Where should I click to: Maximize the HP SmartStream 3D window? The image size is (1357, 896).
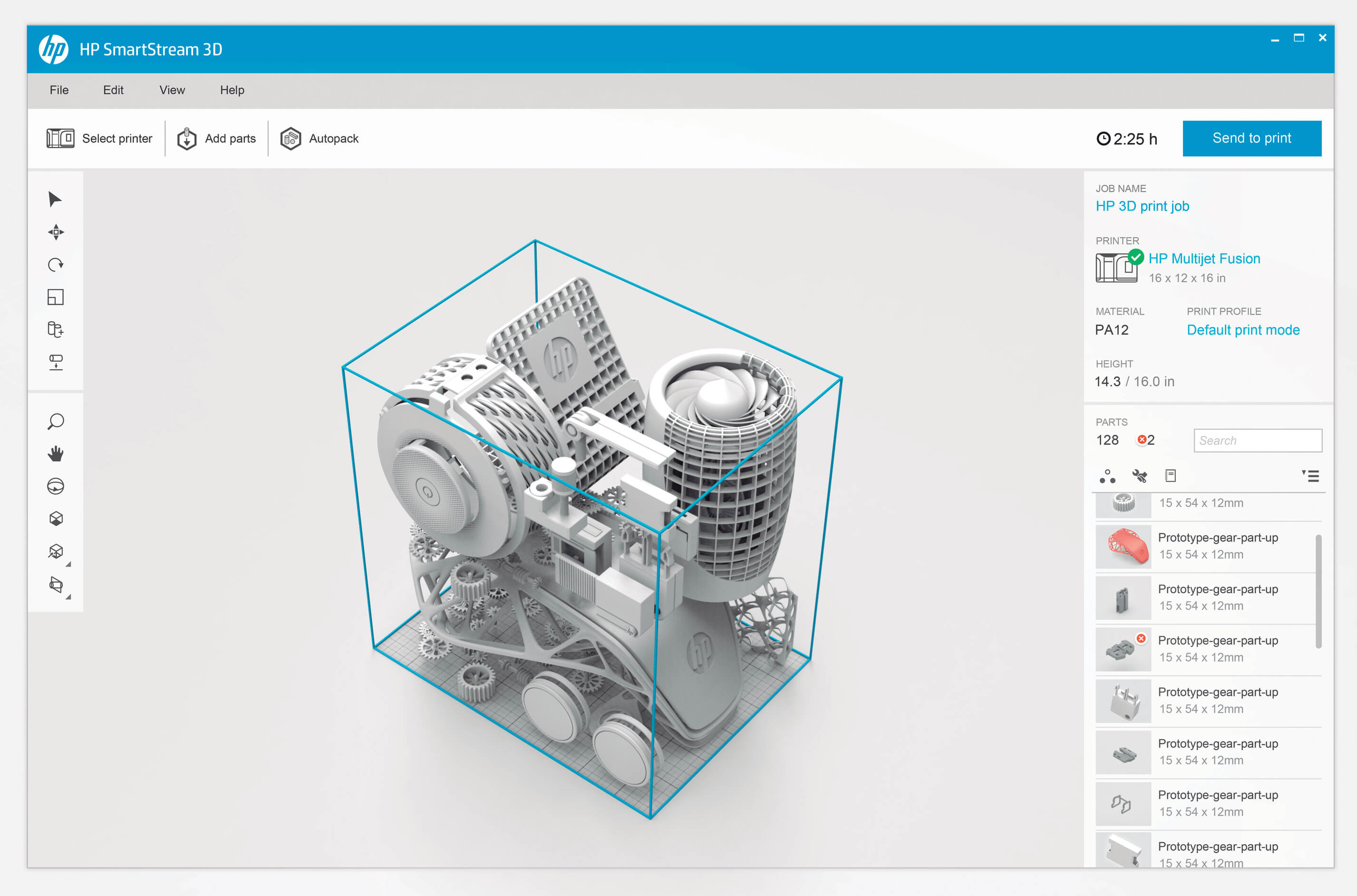click(1299, 39)
